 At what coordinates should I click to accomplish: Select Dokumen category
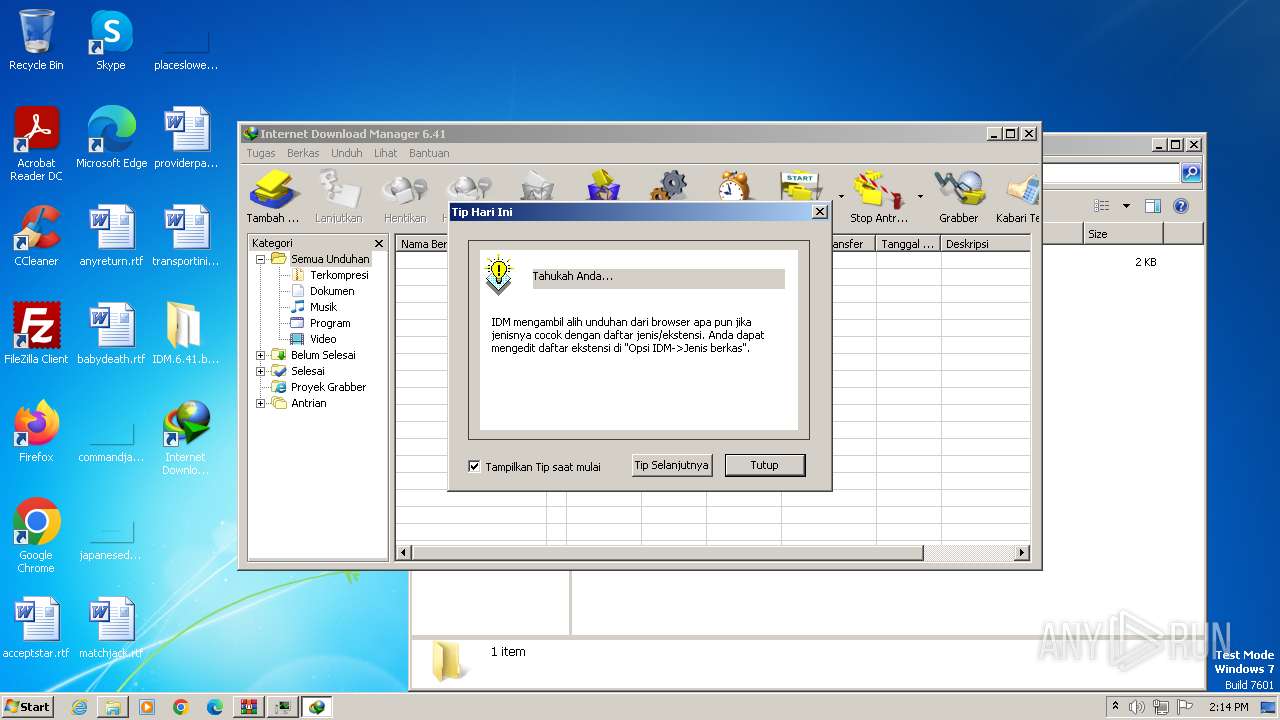[332, 291]
